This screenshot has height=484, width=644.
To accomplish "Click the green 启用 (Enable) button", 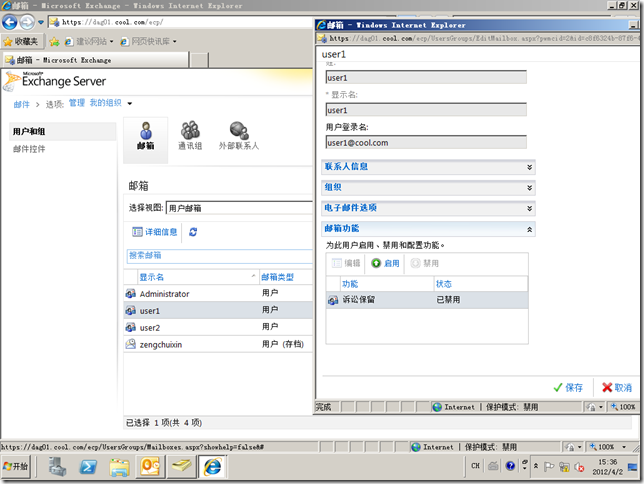I will [x=385, y=263].
